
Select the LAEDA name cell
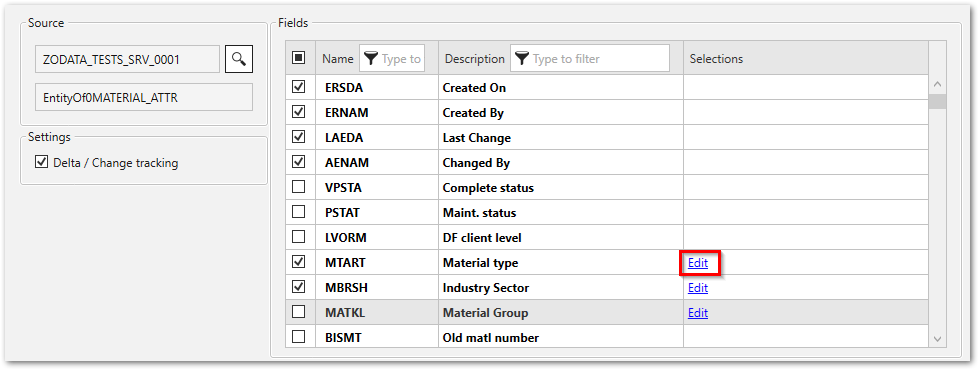point(376,138)
